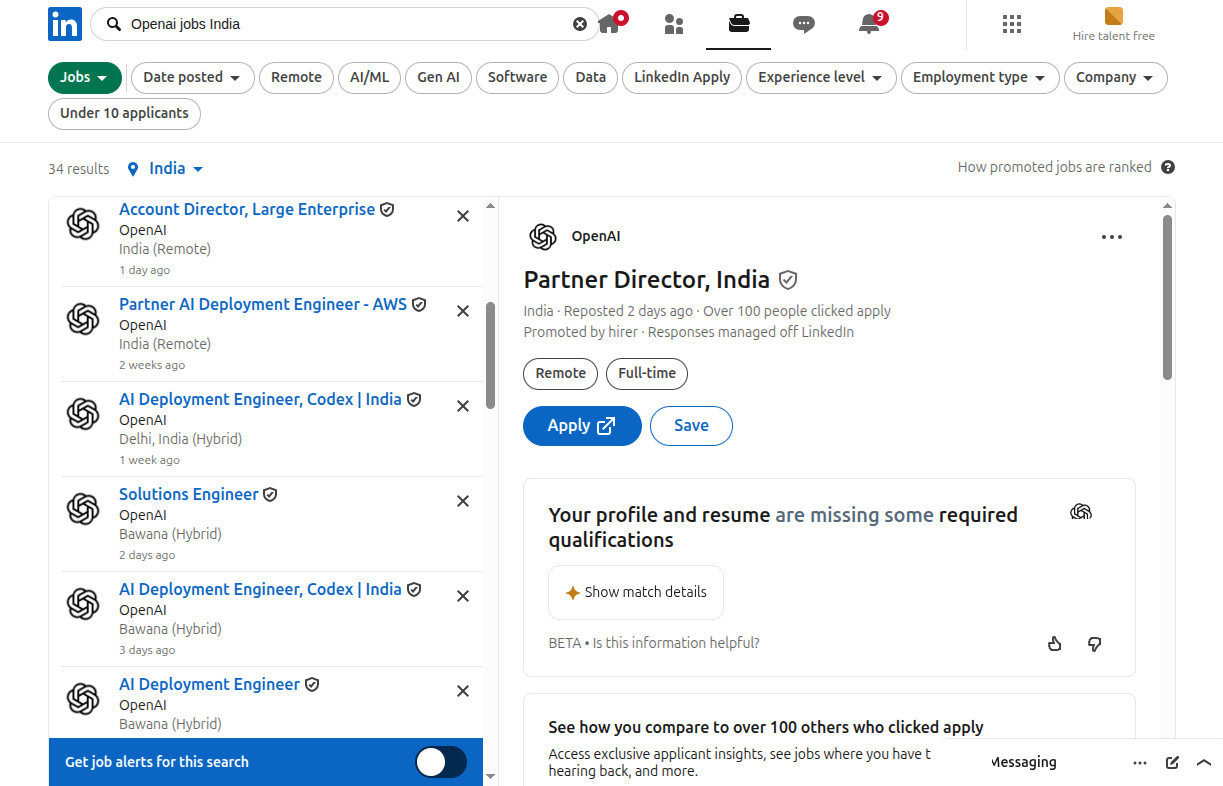Viewport: 1223px width, 786px height.
Task: Click the OpenAI logo in job details header
Action: (543, 237)
